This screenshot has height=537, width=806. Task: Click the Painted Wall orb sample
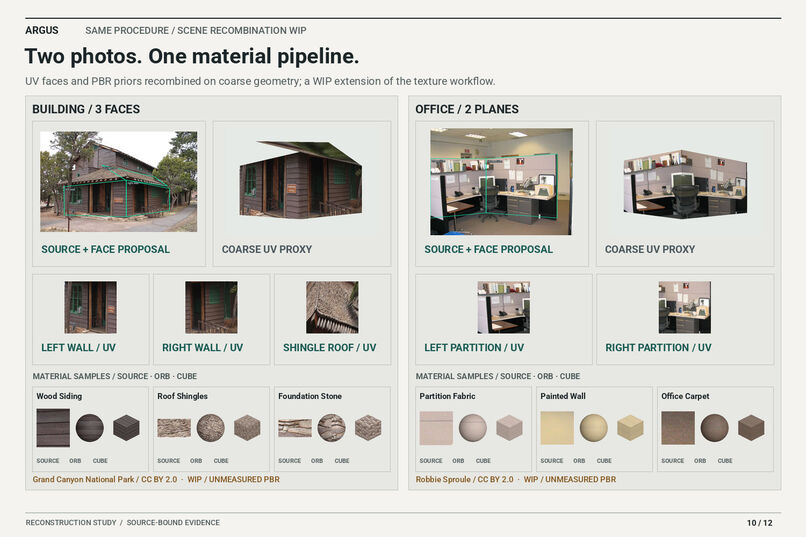click(594, 428)
